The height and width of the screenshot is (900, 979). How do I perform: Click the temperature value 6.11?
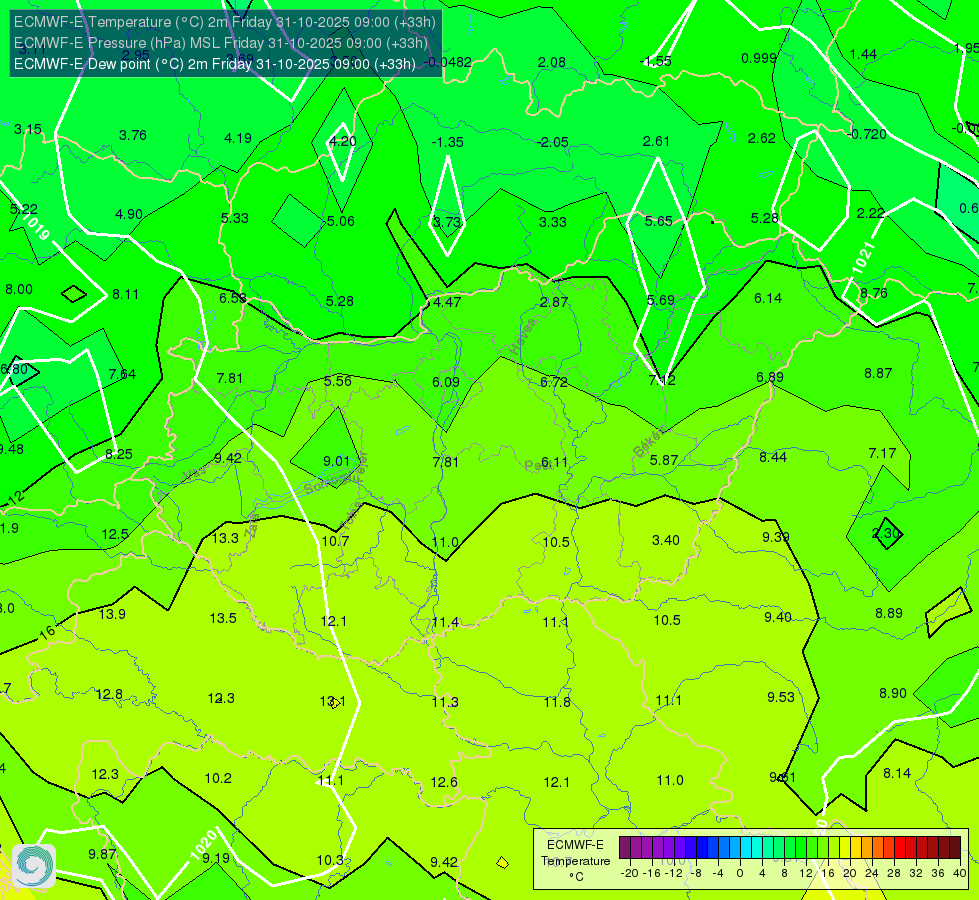tap(554, 462)
